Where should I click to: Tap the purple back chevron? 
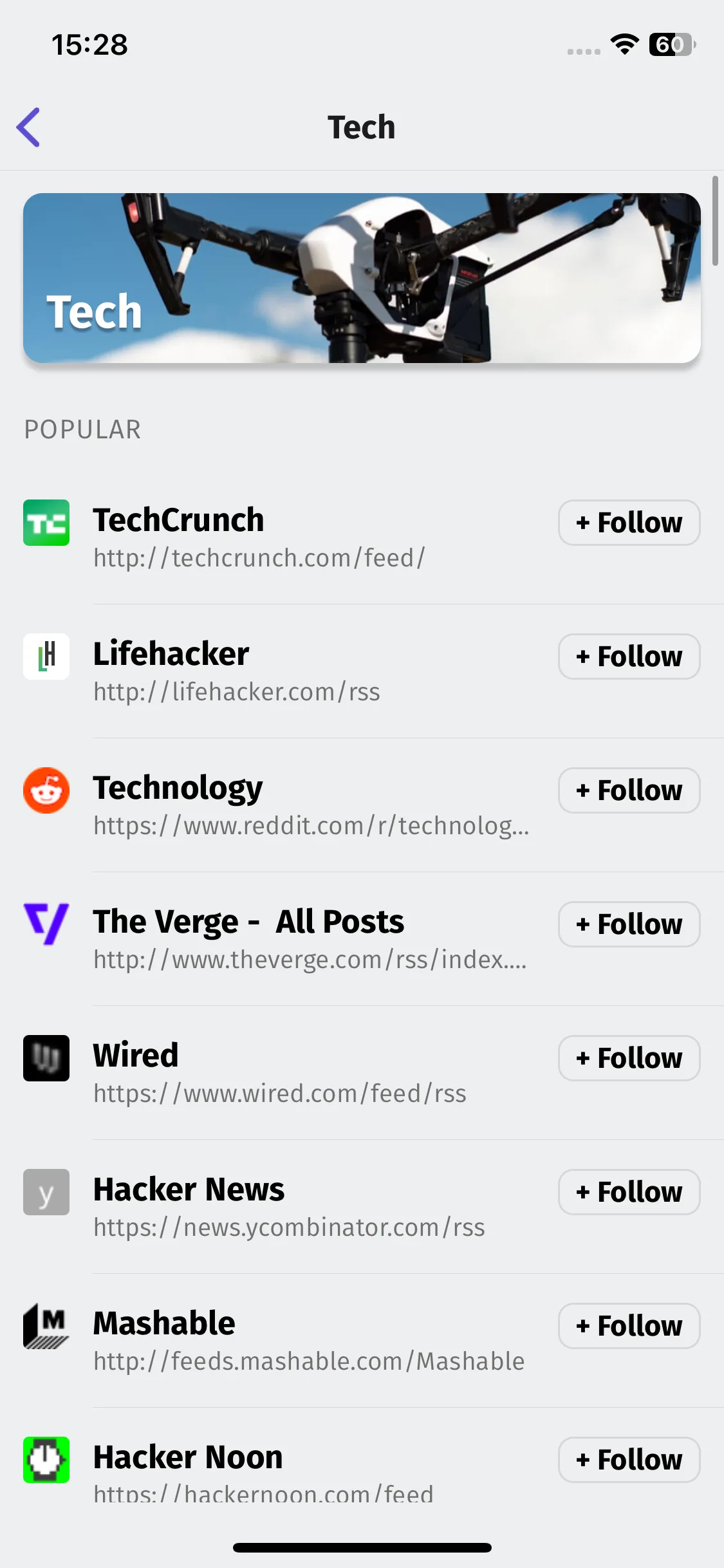(x=28, y=127)
